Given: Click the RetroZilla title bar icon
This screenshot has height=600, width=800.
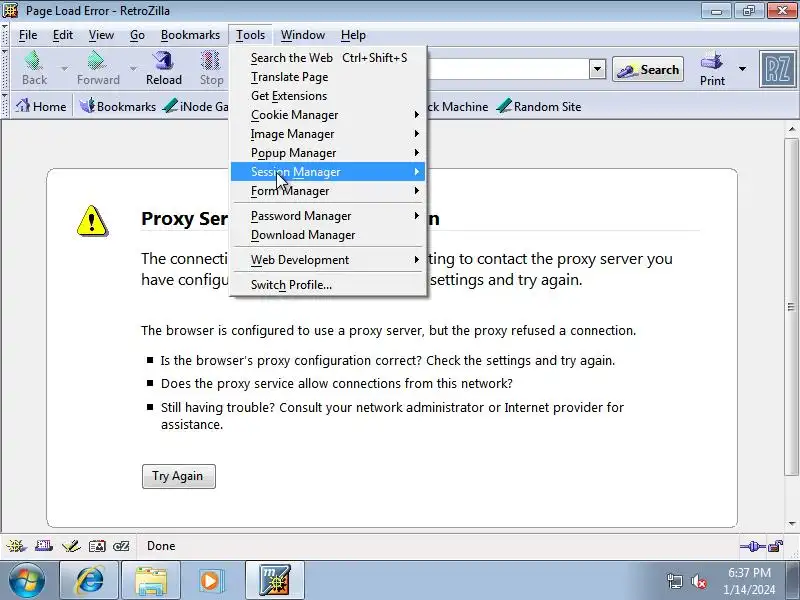Looking at the screenshot, I should [11, 10].
